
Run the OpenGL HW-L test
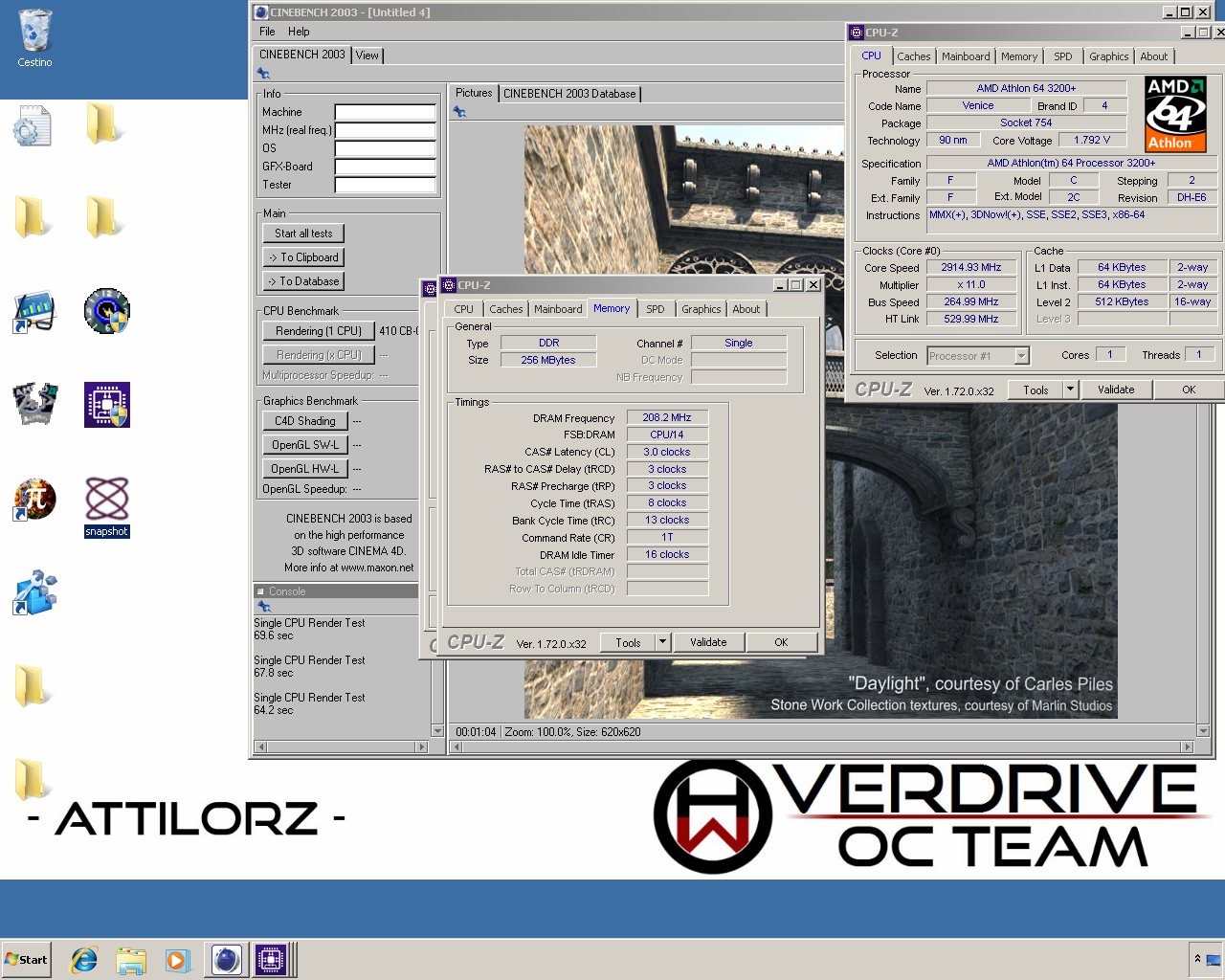tap(305, 469)
